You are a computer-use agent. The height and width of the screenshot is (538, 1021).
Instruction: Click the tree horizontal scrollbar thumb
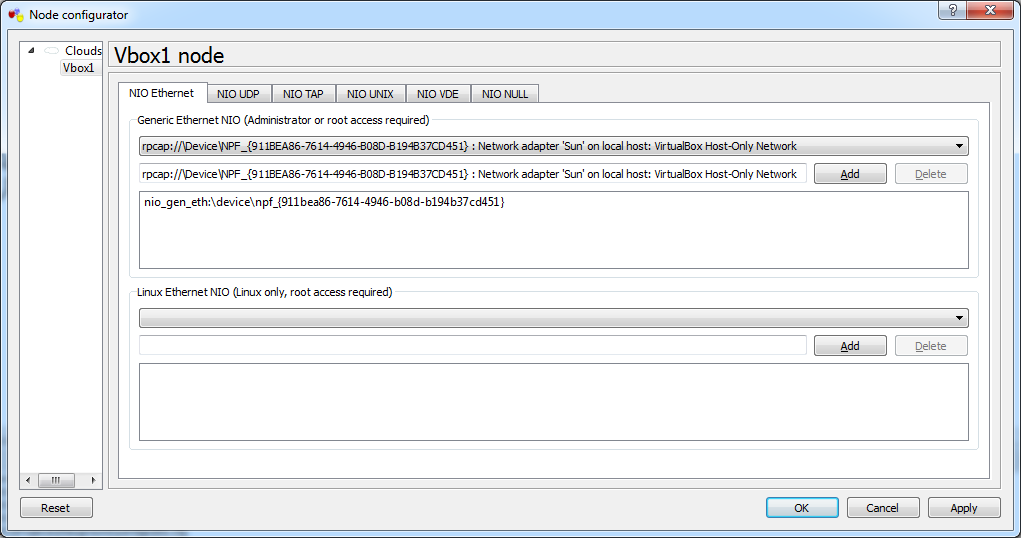[56, 480]
